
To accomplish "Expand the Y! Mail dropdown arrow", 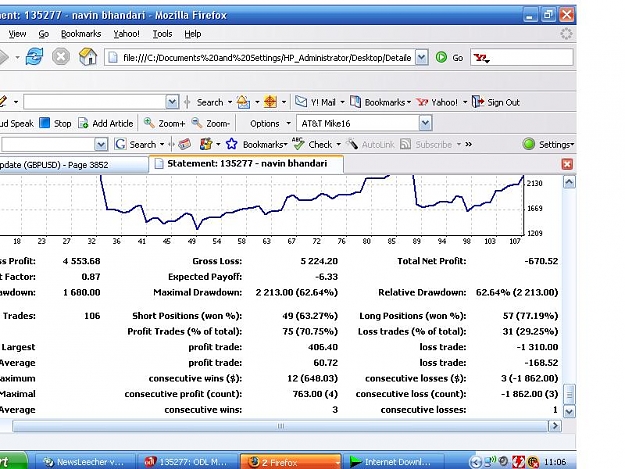I will click(342, 102).
